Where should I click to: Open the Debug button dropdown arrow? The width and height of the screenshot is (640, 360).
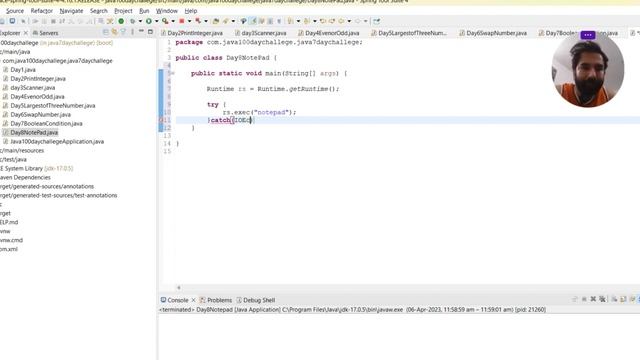coord(140,21)
